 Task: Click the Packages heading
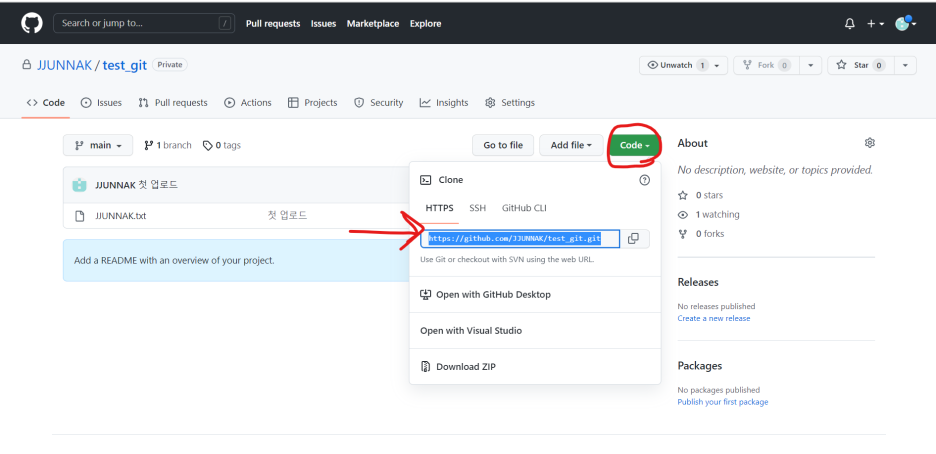tap(700, 366)
